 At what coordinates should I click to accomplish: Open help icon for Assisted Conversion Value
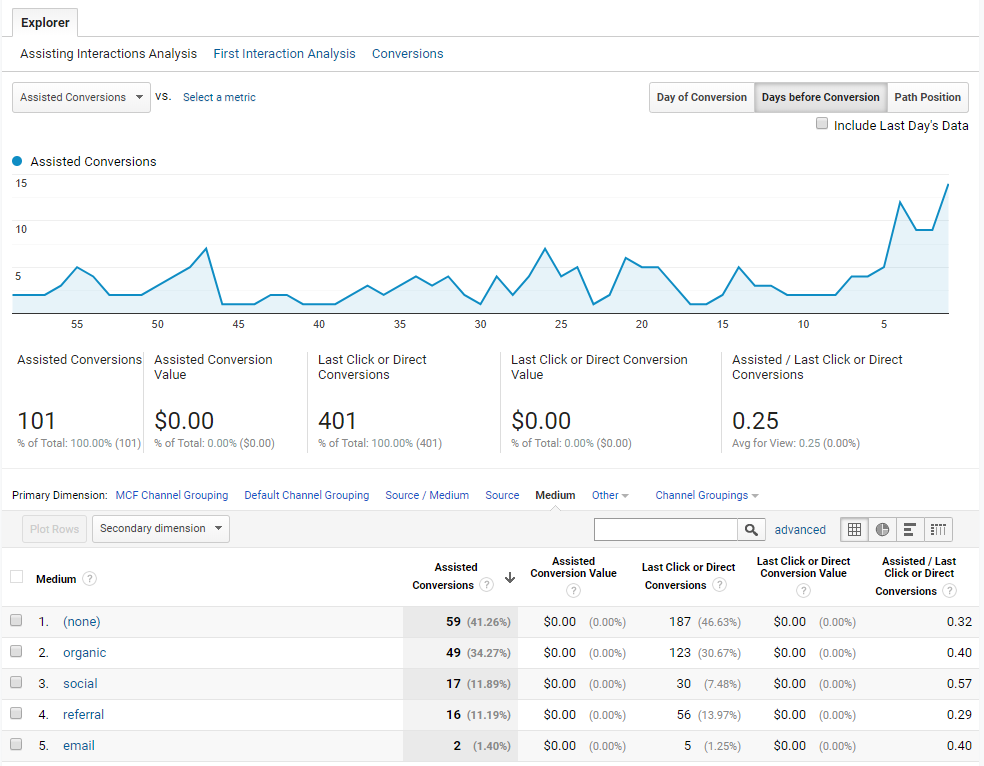(x=573, y=590)
